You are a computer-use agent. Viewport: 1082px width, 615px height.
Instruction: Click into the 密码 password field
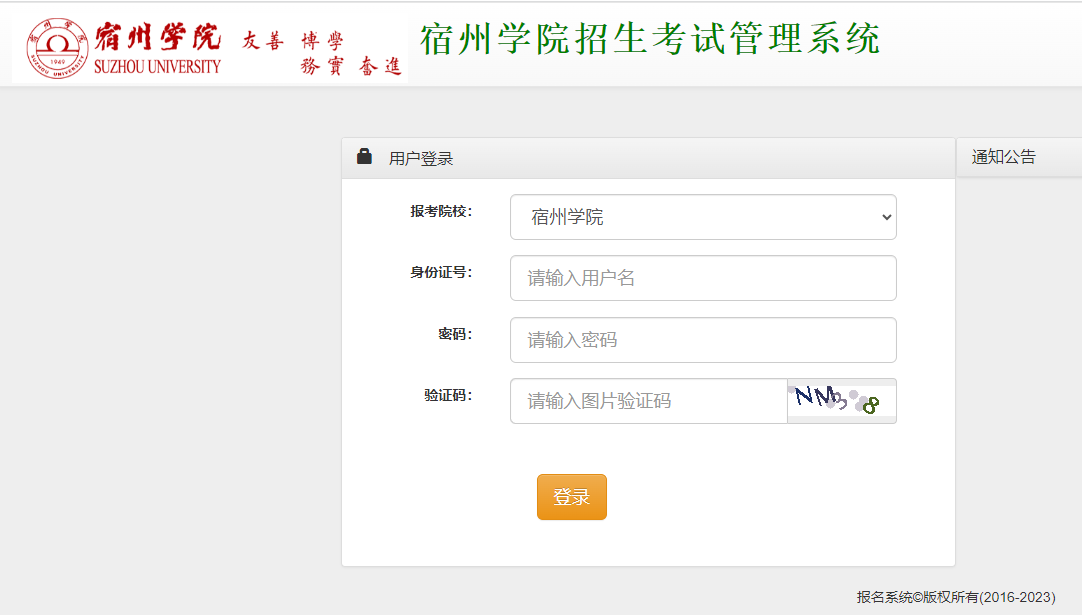coord(703,340)
